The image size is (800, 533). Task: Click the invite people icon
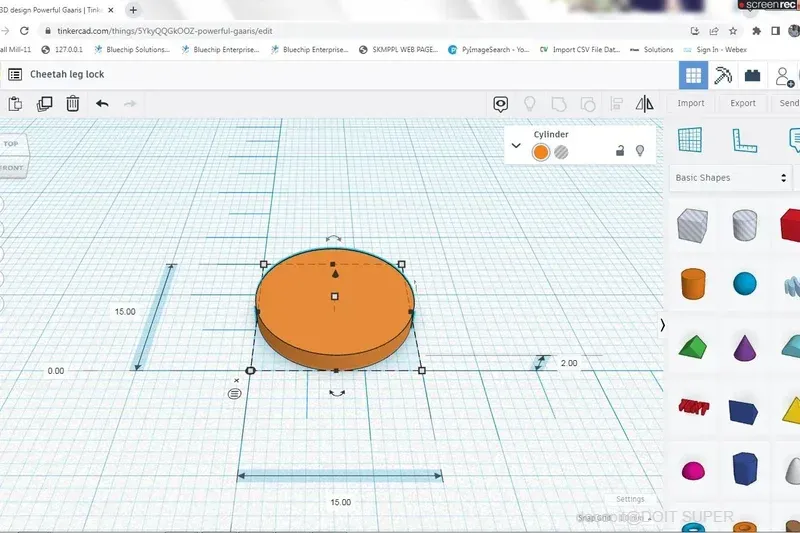click(784, 77)
